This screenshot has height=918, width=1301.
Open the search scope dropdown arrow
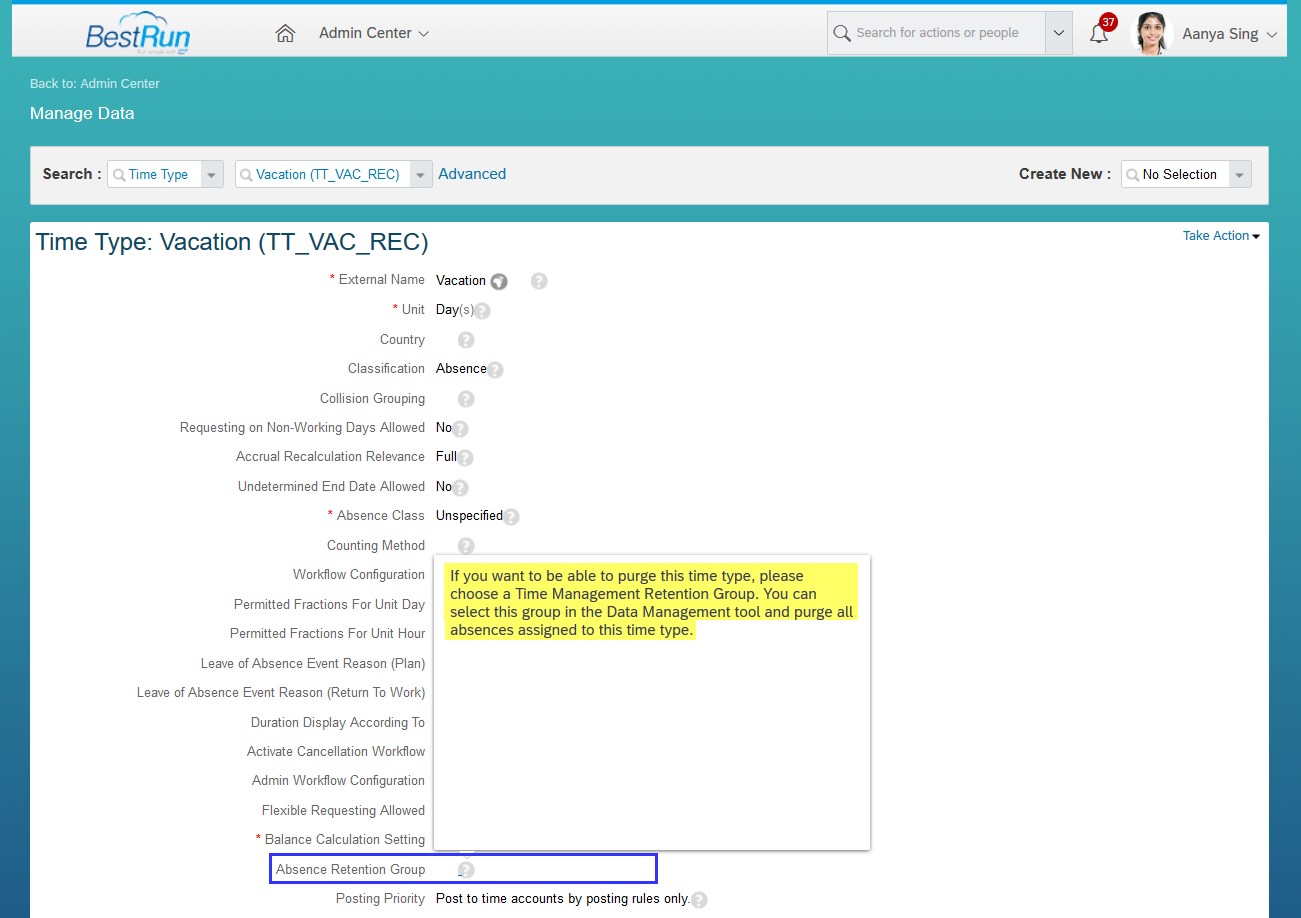[1059, 33]
